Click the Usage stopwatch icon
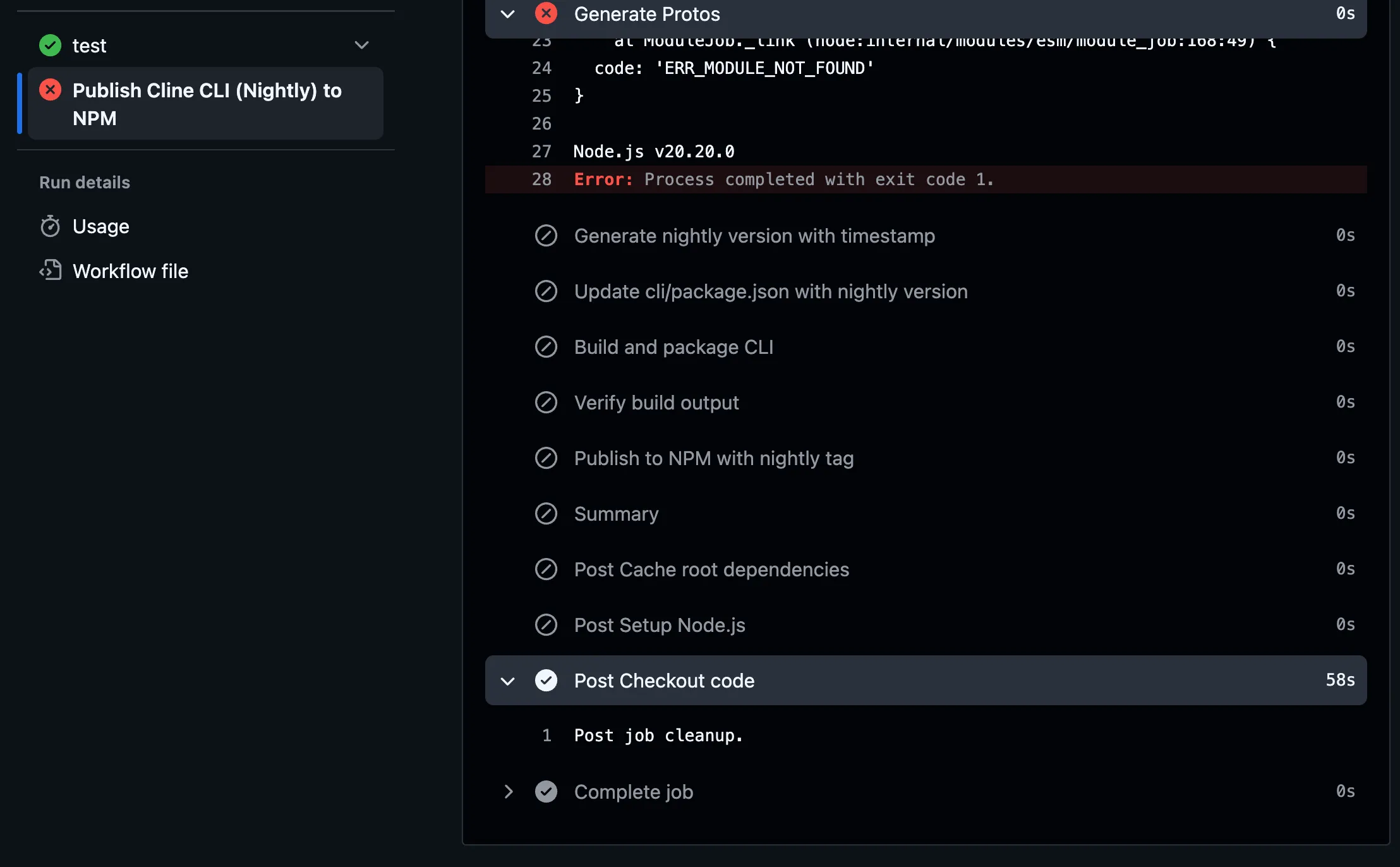Image resolution: width=1400 pixels, height=867 pixels. coord(51,226)
